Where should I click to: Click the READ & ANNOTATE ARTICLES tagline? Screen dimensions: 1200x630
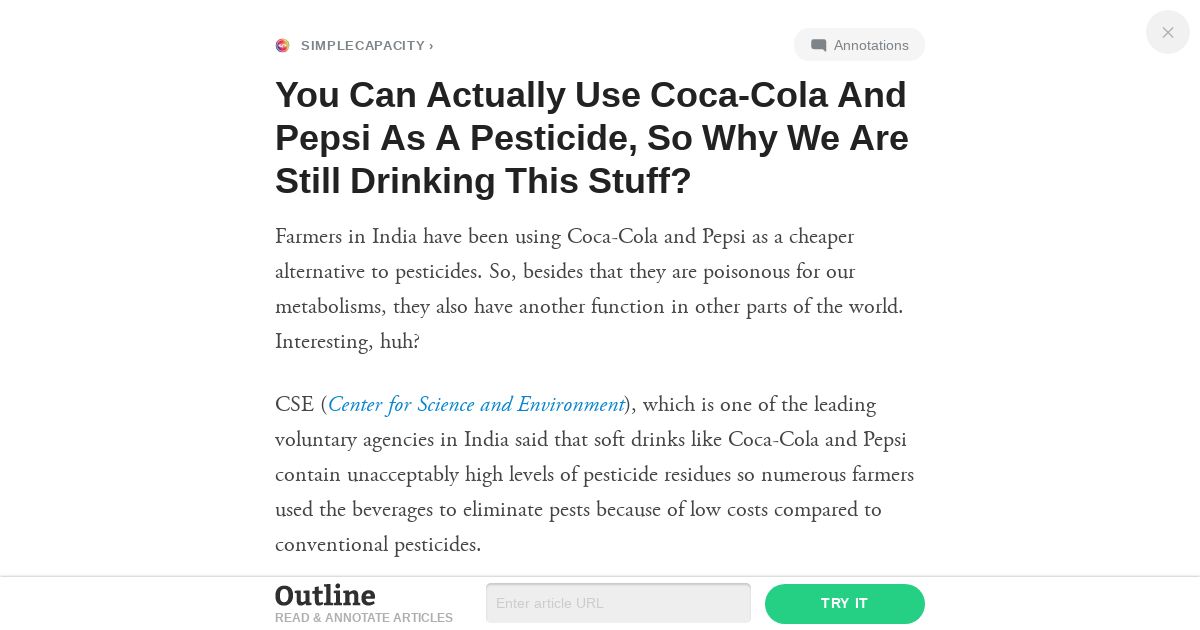click(364, 618)
